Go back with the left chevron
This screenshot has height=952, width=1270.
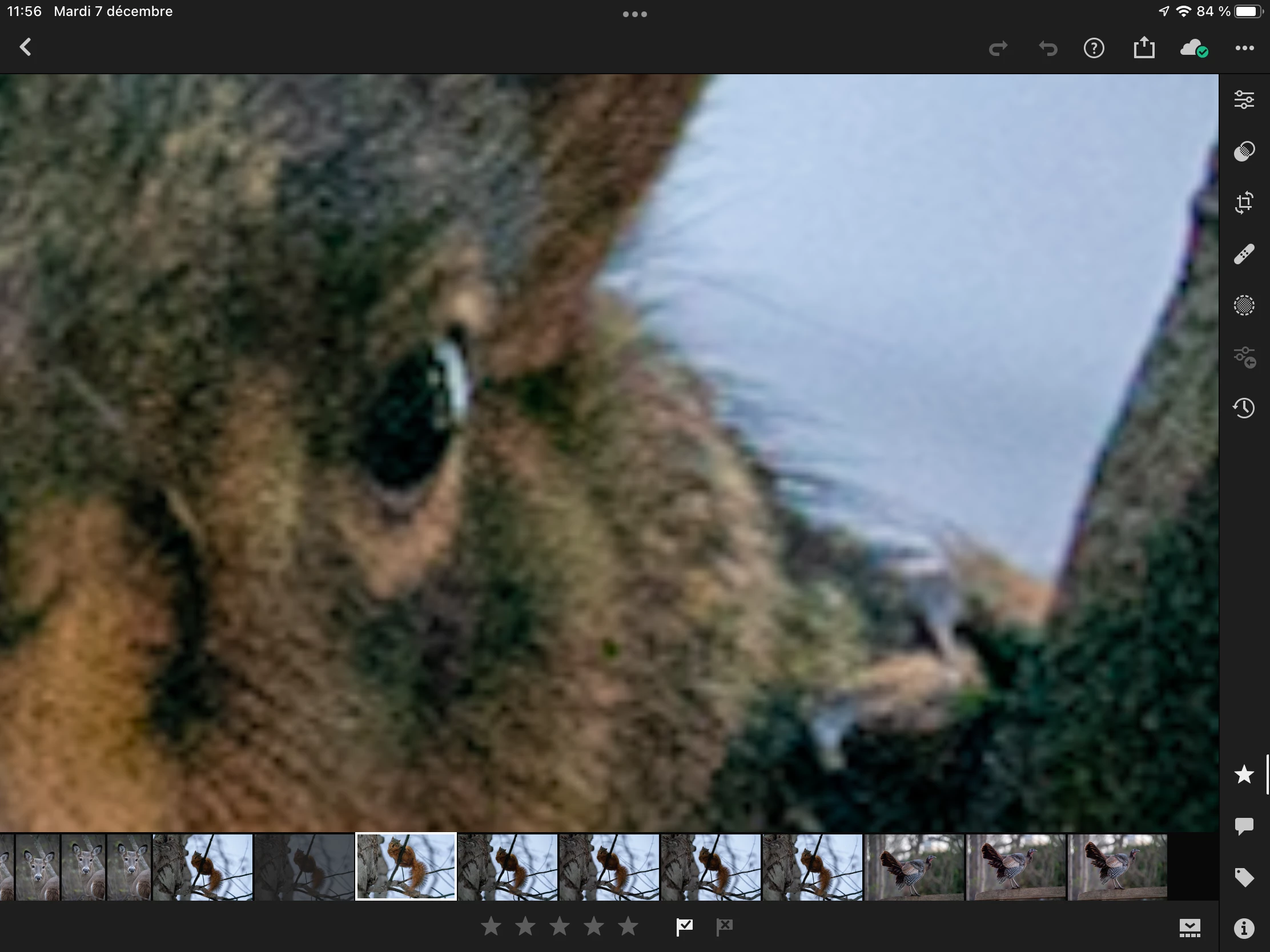point(25,47)
